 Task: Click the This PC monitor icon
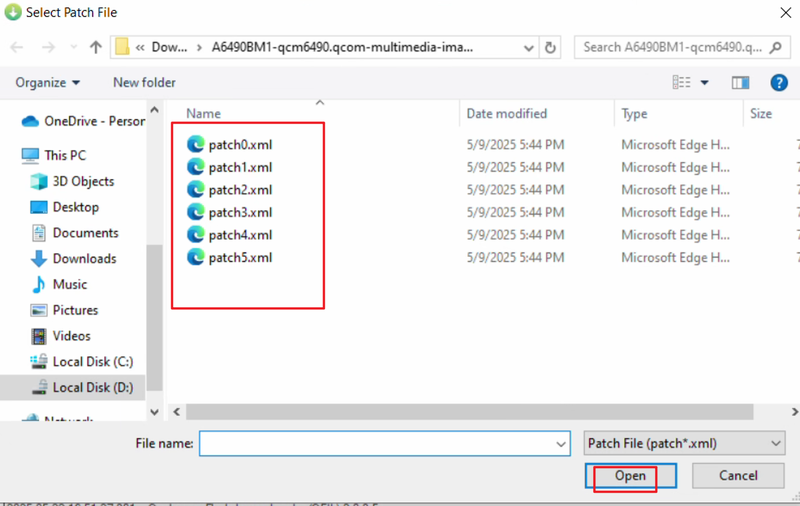[x=30, y=156]
